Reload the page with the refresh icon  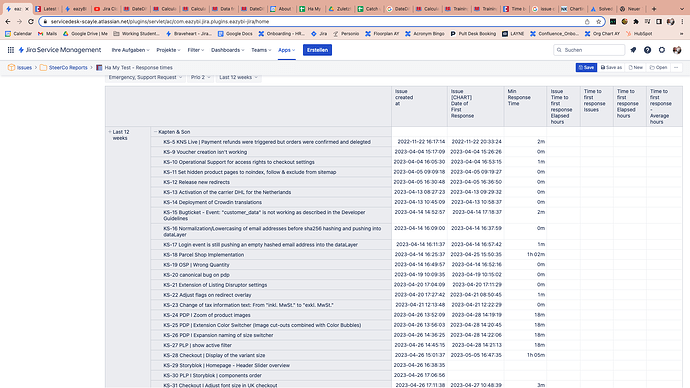click(31, 22)
